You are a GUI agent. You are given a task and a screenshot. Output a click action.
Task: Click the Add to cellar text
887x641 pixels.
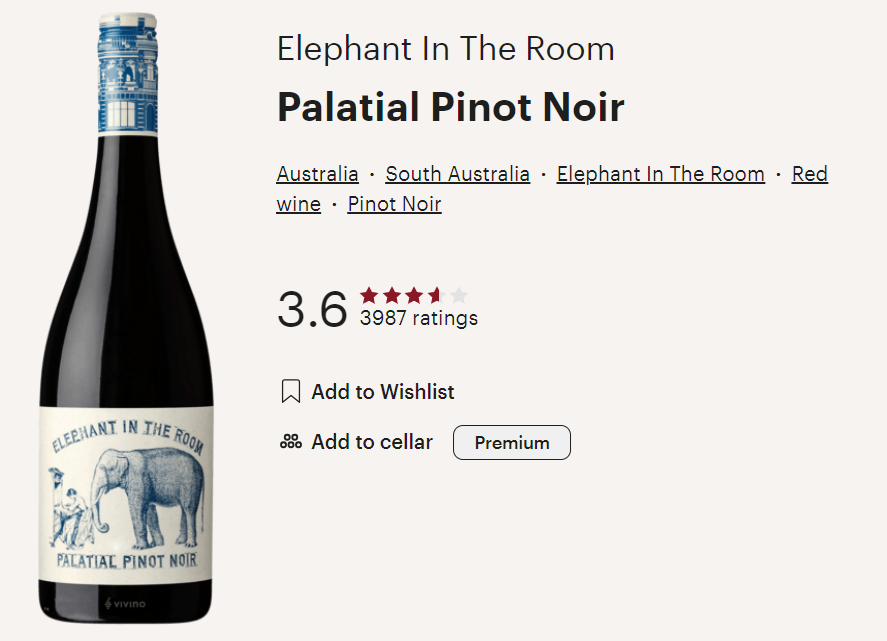372,442
